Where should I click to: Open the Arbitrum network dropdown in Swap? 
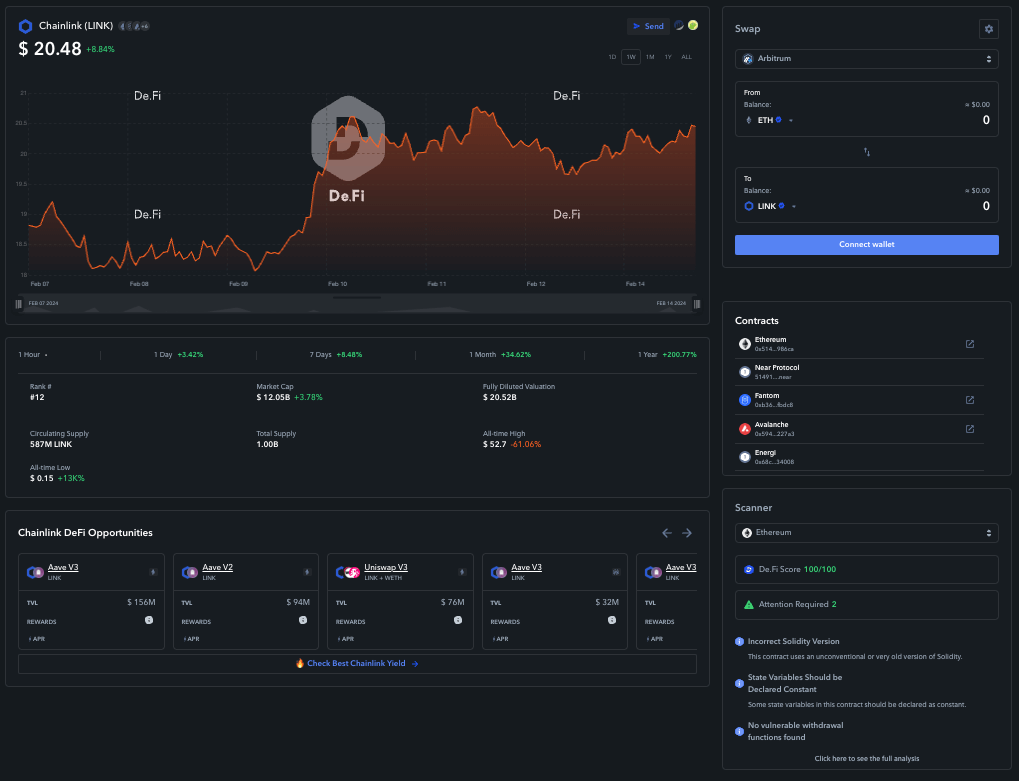click(866, 58)
